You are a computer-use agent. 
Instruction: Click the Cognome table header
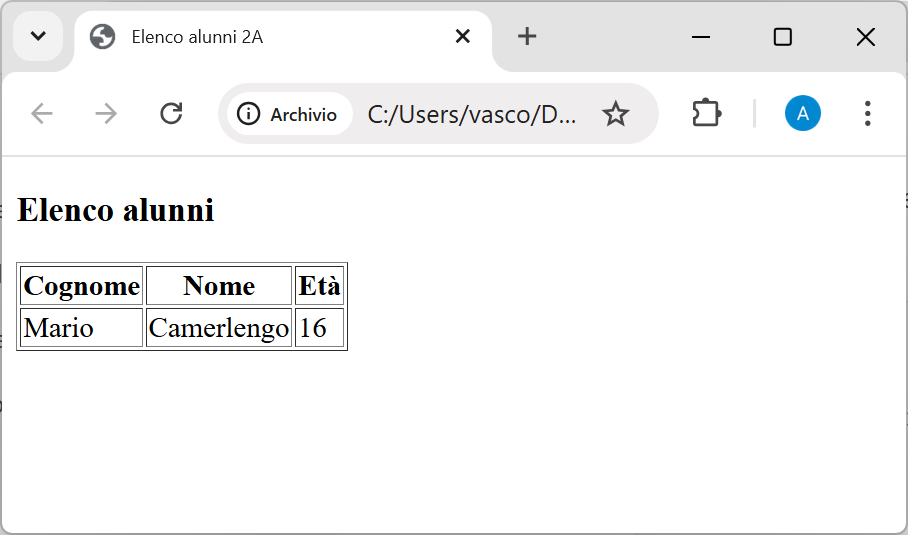[x=82, y=285]
